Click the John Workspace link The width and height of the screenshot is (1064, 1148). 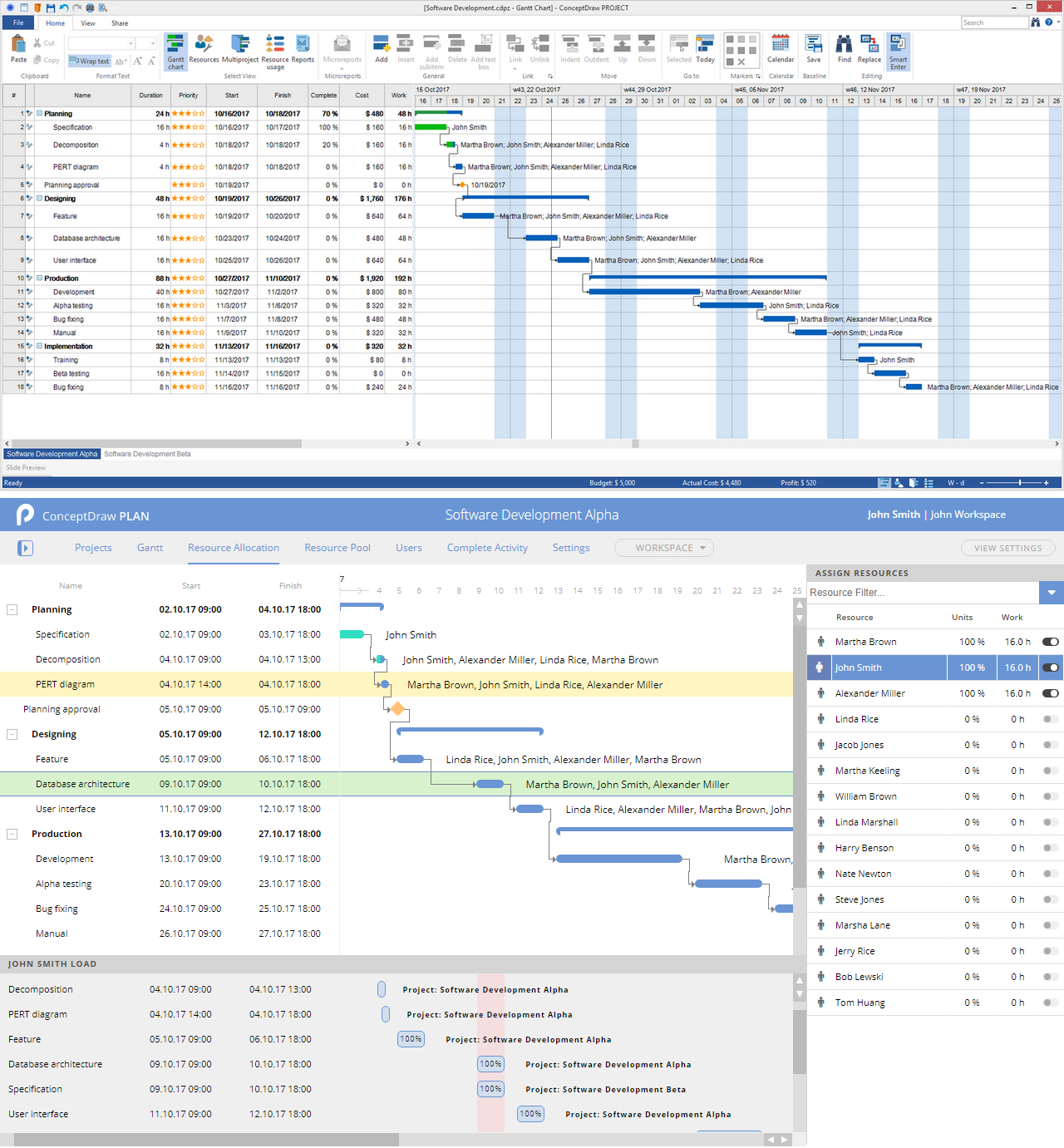(968, 515)
